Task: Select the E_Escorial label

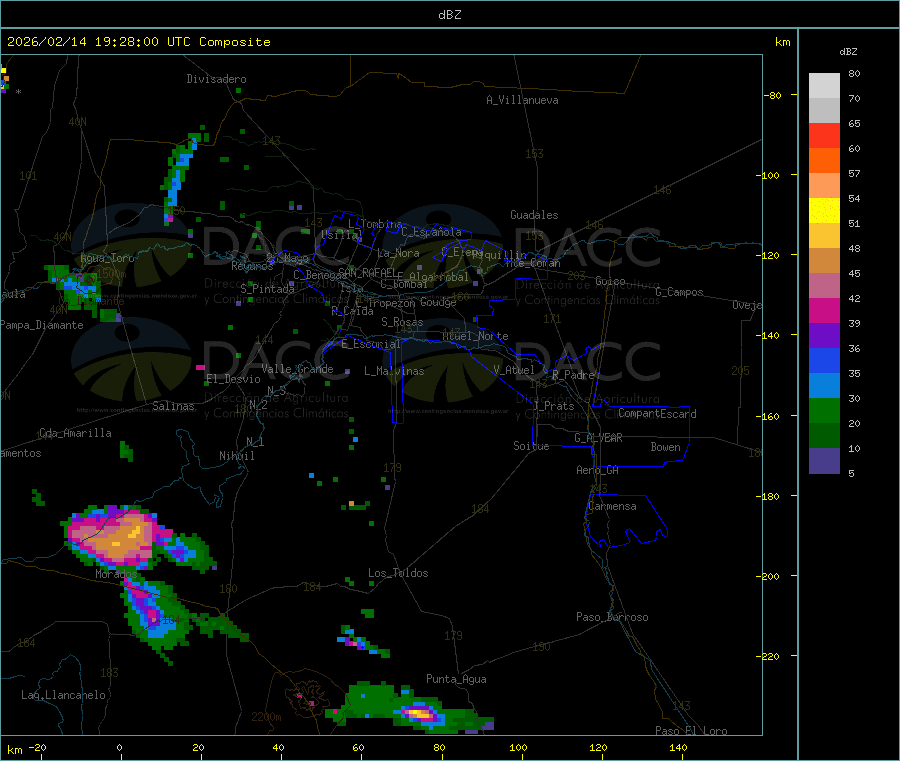Action: tap(371, 344)
